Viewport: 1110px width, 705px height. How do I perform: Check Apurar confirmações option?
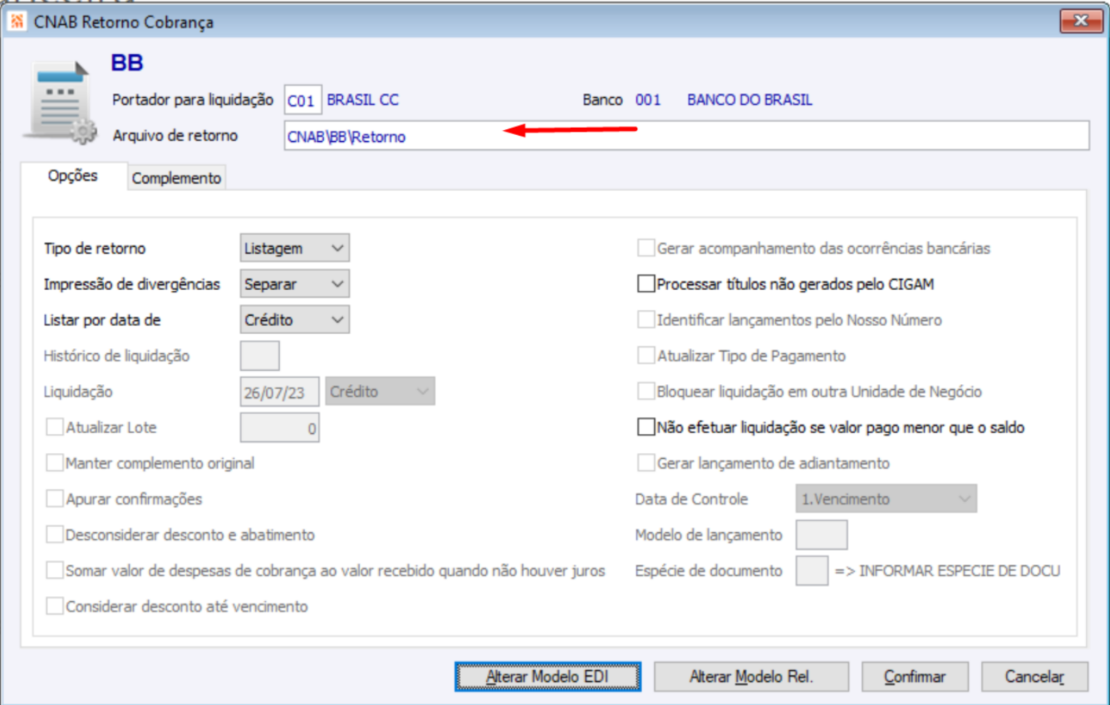pyautogui.click(x=55, y=498)
